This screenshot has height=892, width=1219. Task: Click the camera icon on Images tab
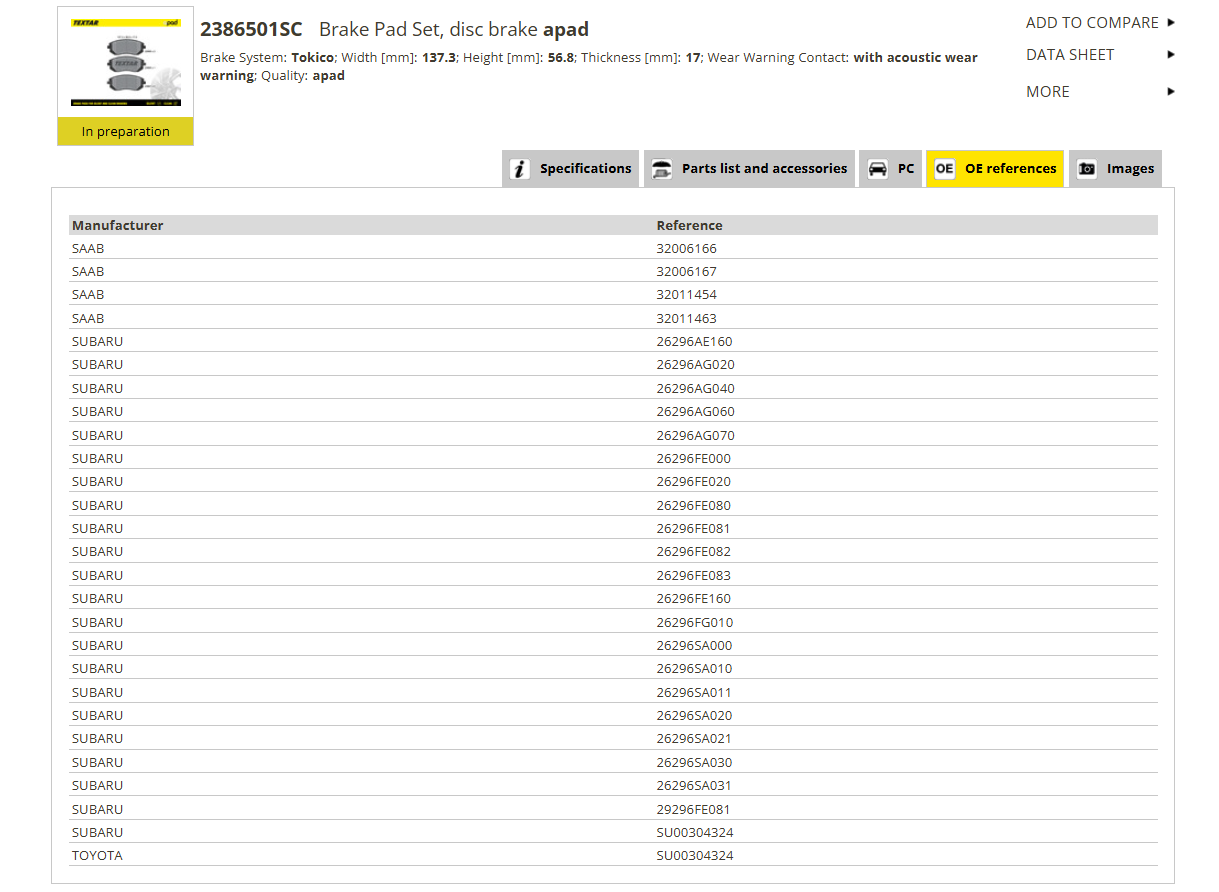coord(1086,169)
